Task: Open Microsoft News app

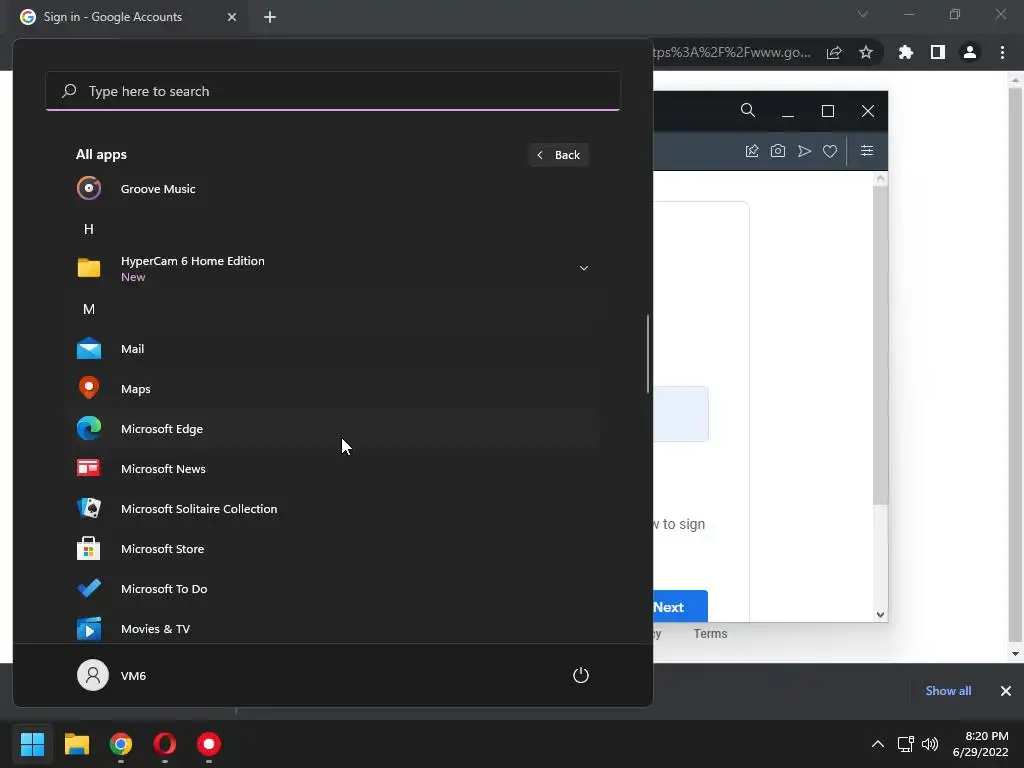Action: [x=332, y=469]
